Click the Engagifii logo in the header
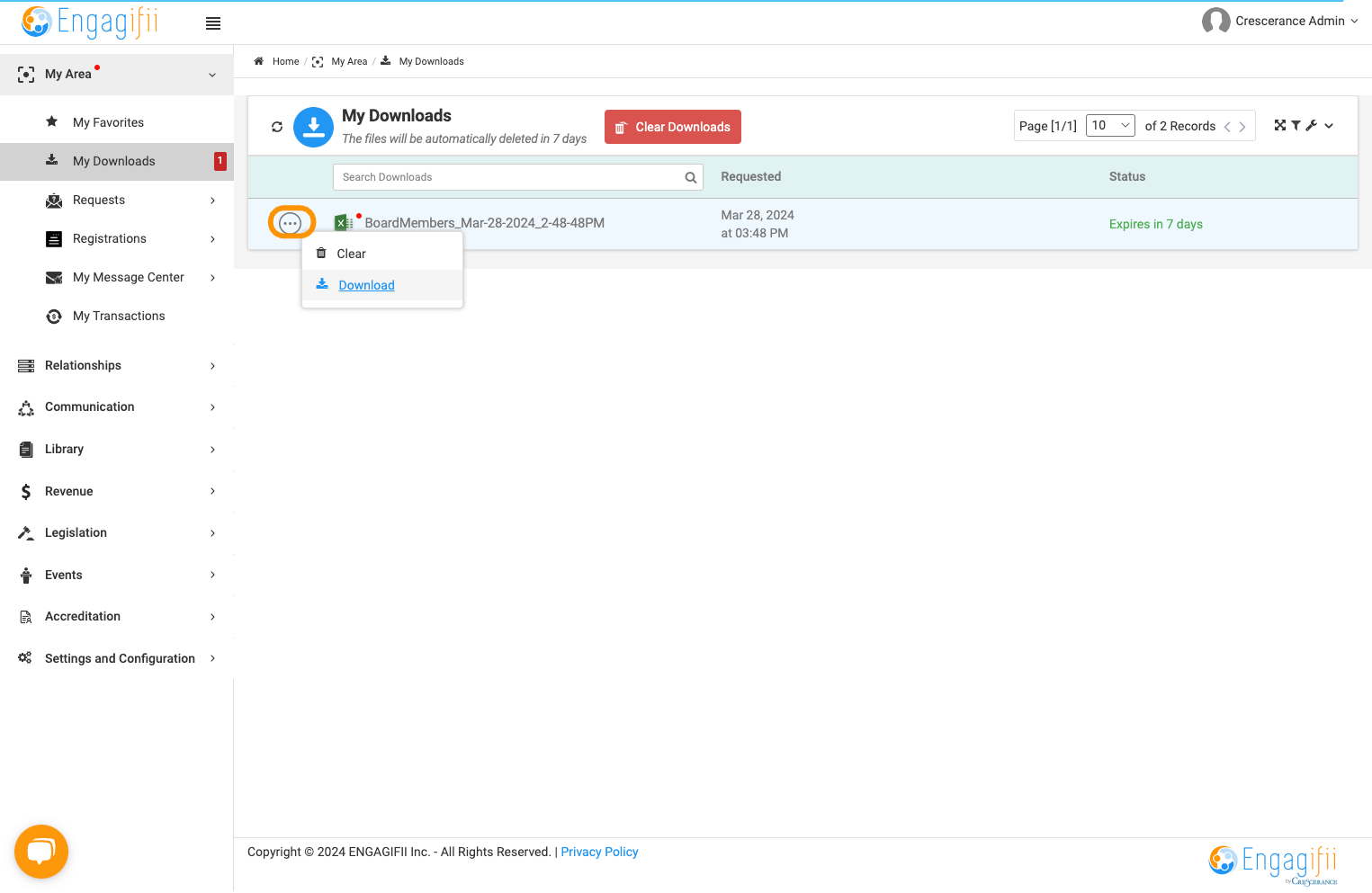Viewport: 1372px width, 893px height. coord(90,22)
